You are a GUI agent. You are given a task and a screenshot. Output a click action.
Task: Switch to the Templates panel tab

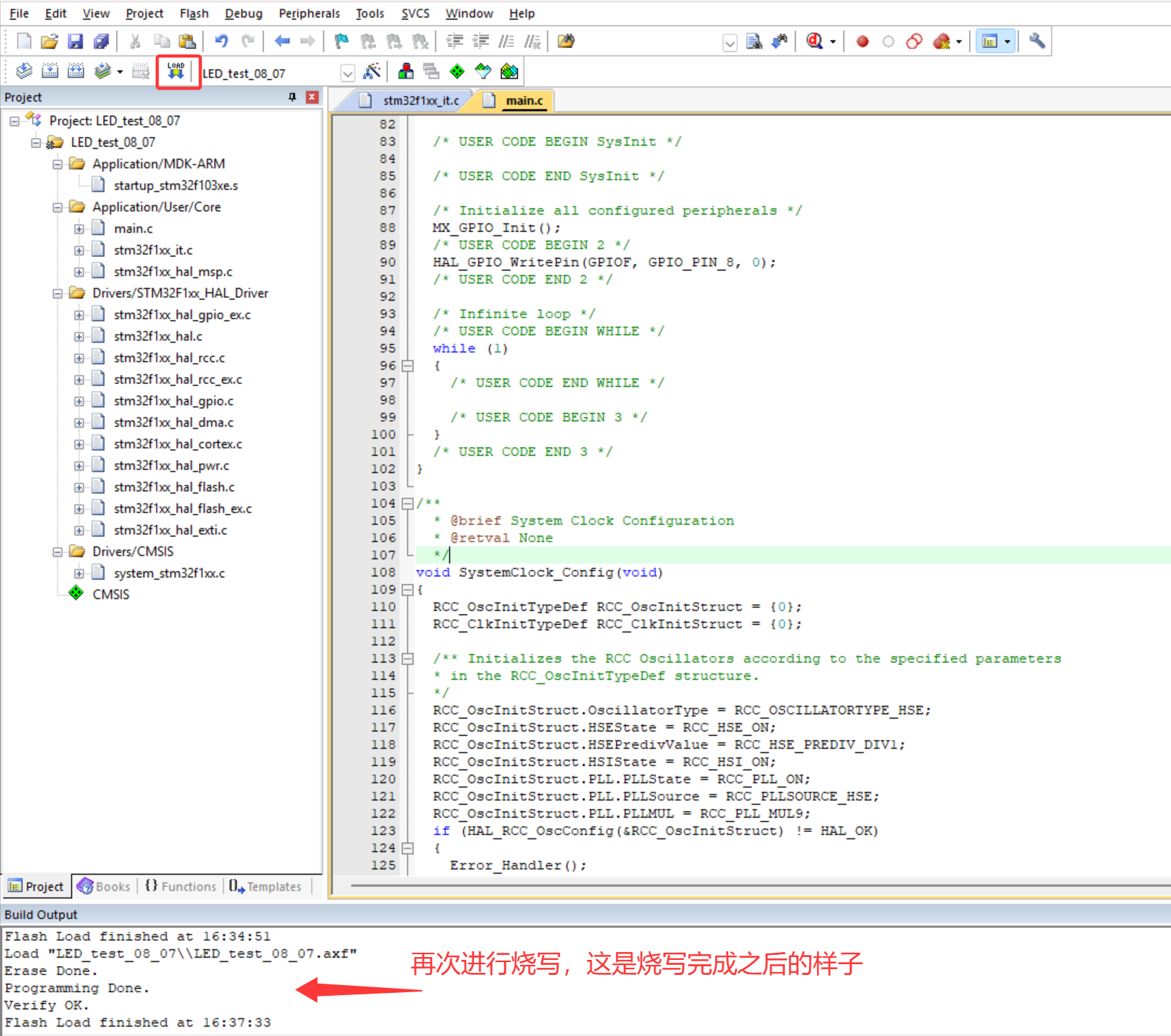click(266, 887)
